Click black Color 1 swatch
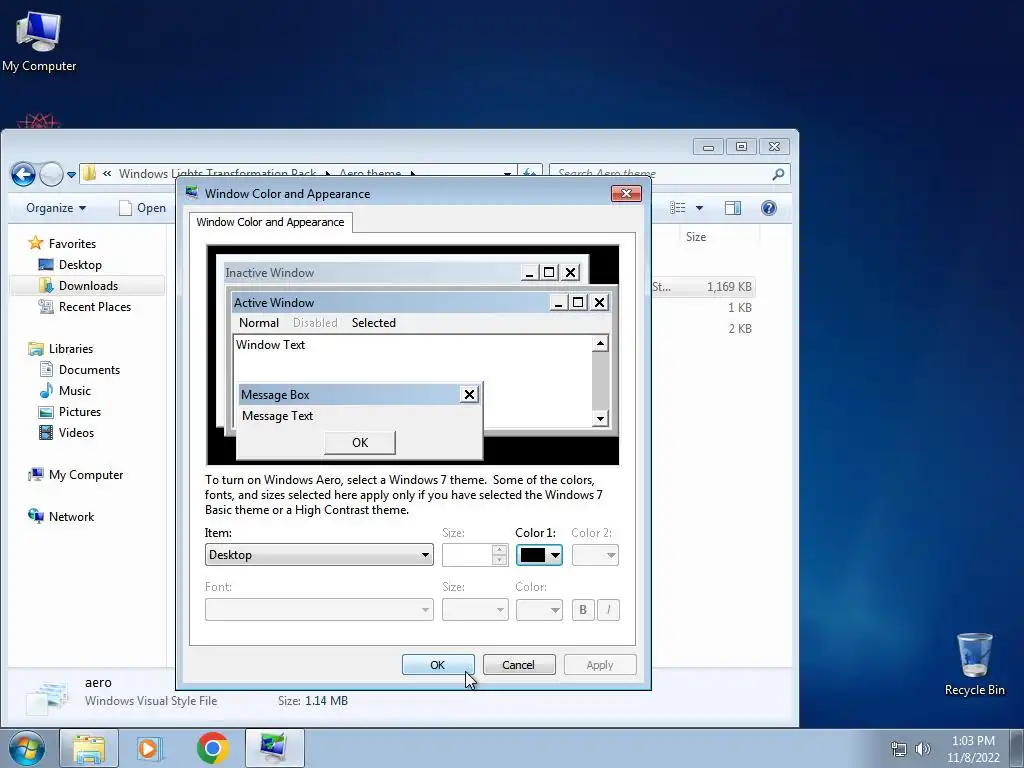 (533, 555)
